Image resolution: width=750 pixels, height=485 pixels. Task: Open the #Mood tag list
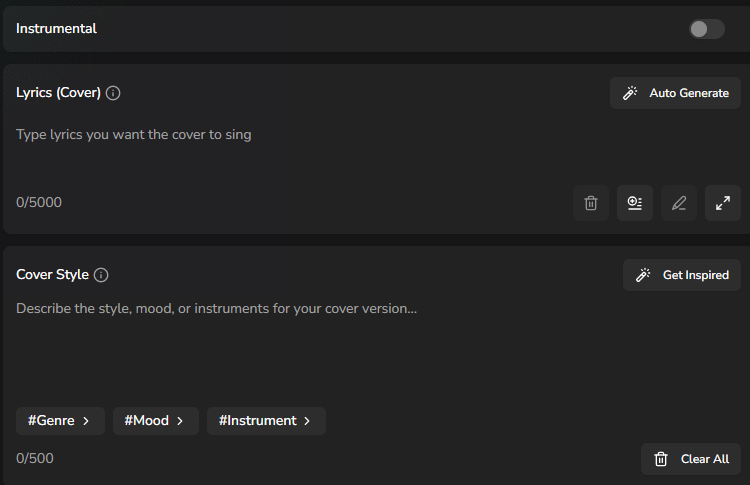coord(155,421)
